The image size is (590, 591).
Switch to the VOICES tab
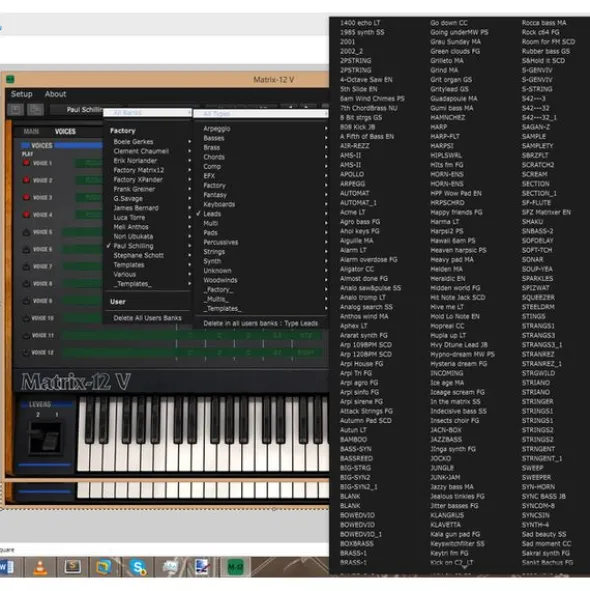[x=65, y=132]
